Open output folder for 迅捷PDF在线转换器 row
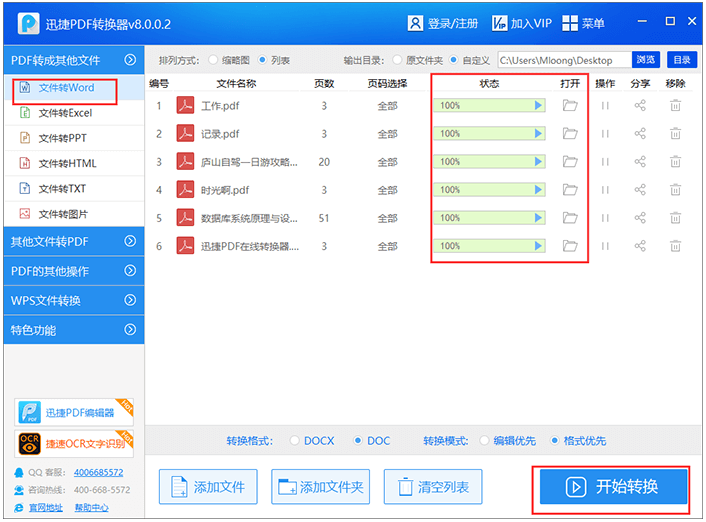This screenshot has width=706, height=522. [570, 246]
